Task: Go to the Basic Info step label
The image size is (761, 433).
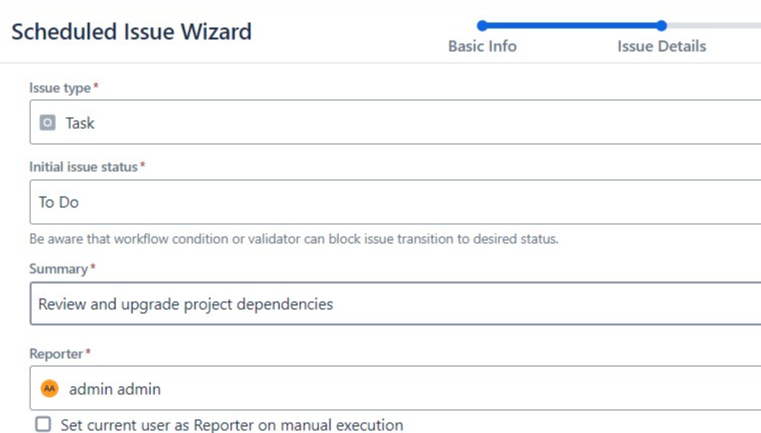Action: click(x=482, y=46)
